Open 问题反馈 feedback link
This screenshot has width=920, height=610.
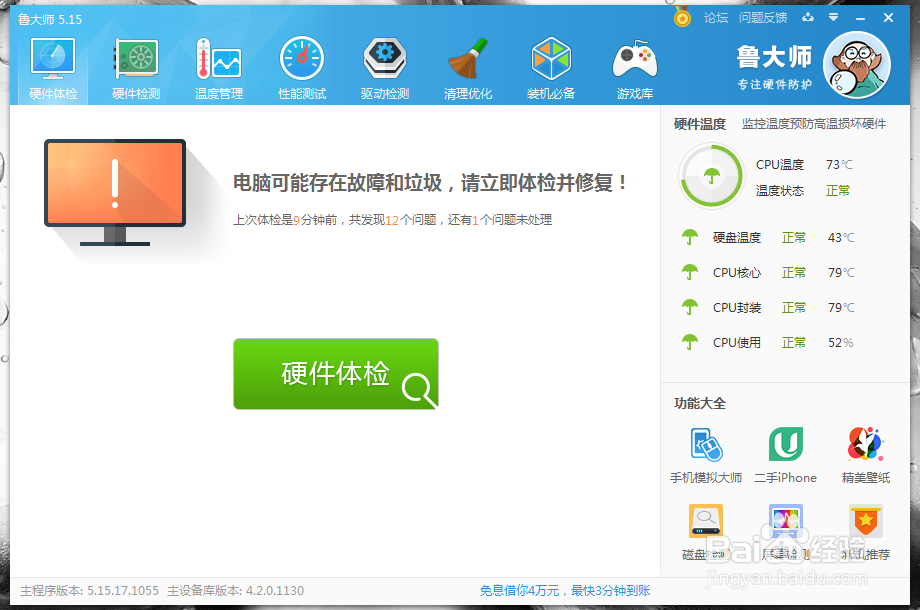point(763,18)
